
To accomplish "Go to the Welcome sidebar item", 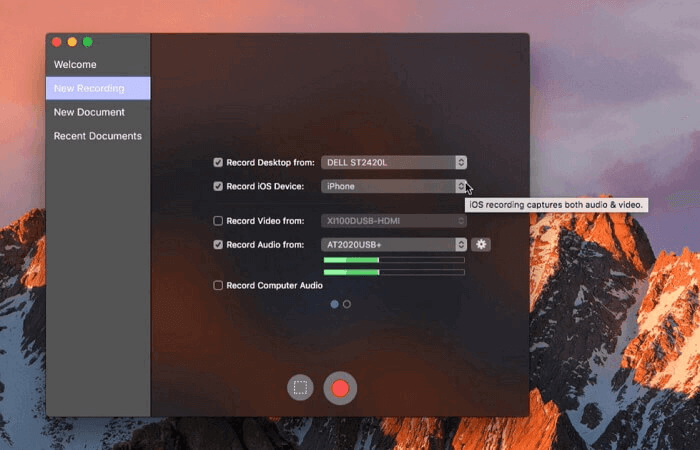I will tap(75, 65).
